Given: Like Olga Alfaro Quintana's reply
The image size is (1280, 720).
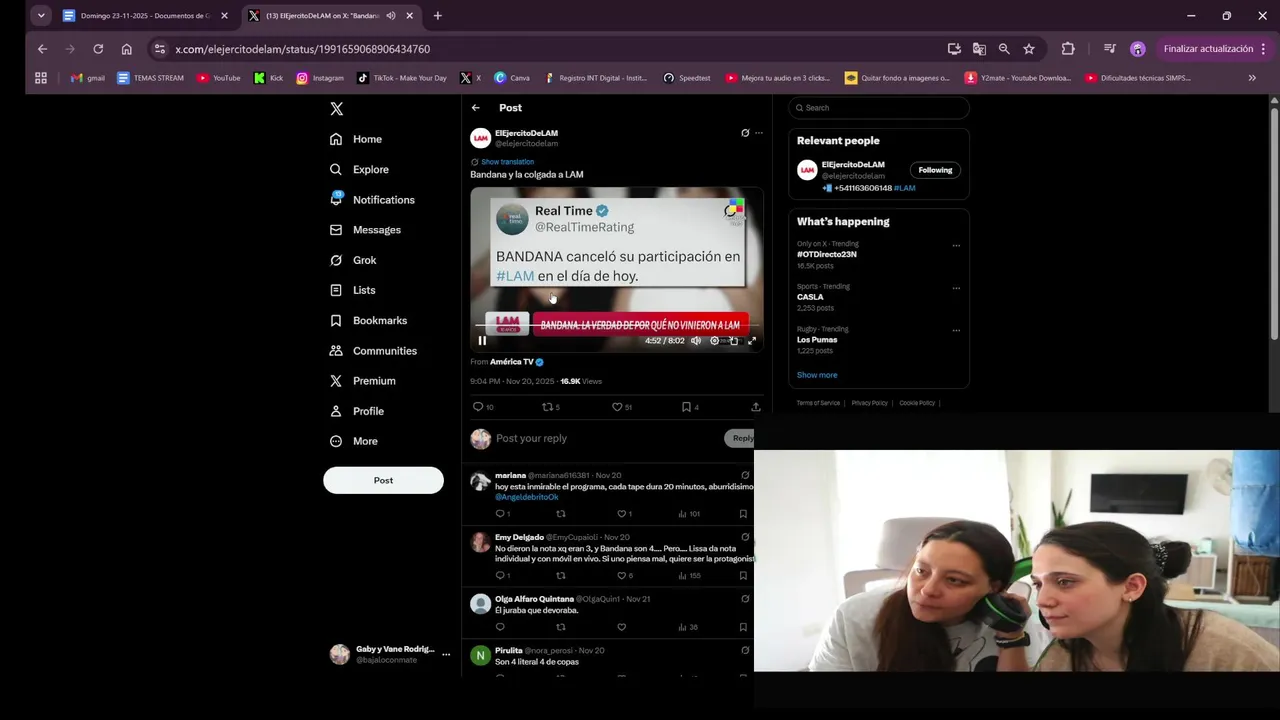Looking at the screenshot, I should (x=621, y=627).
